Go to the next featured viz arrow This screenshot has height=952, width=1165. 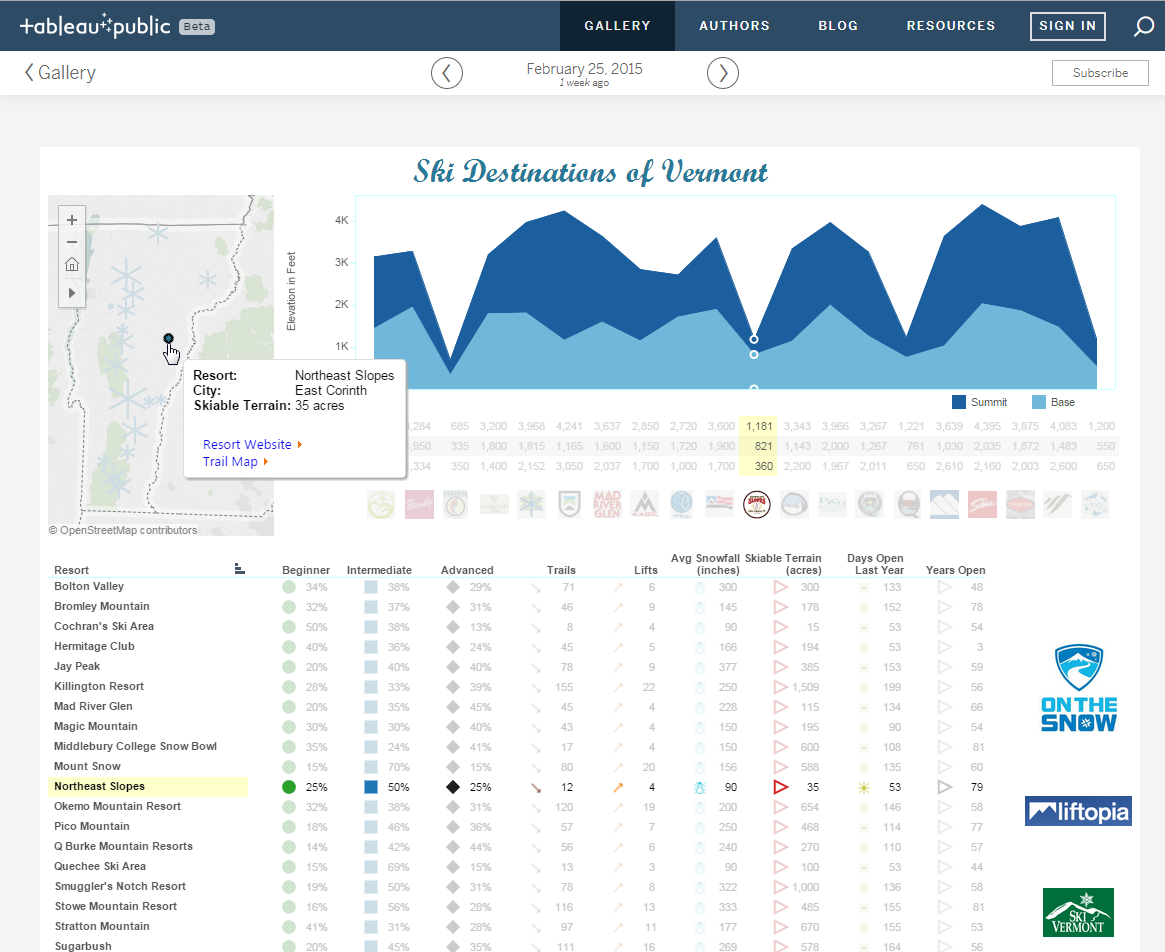(x=722, y=72)
